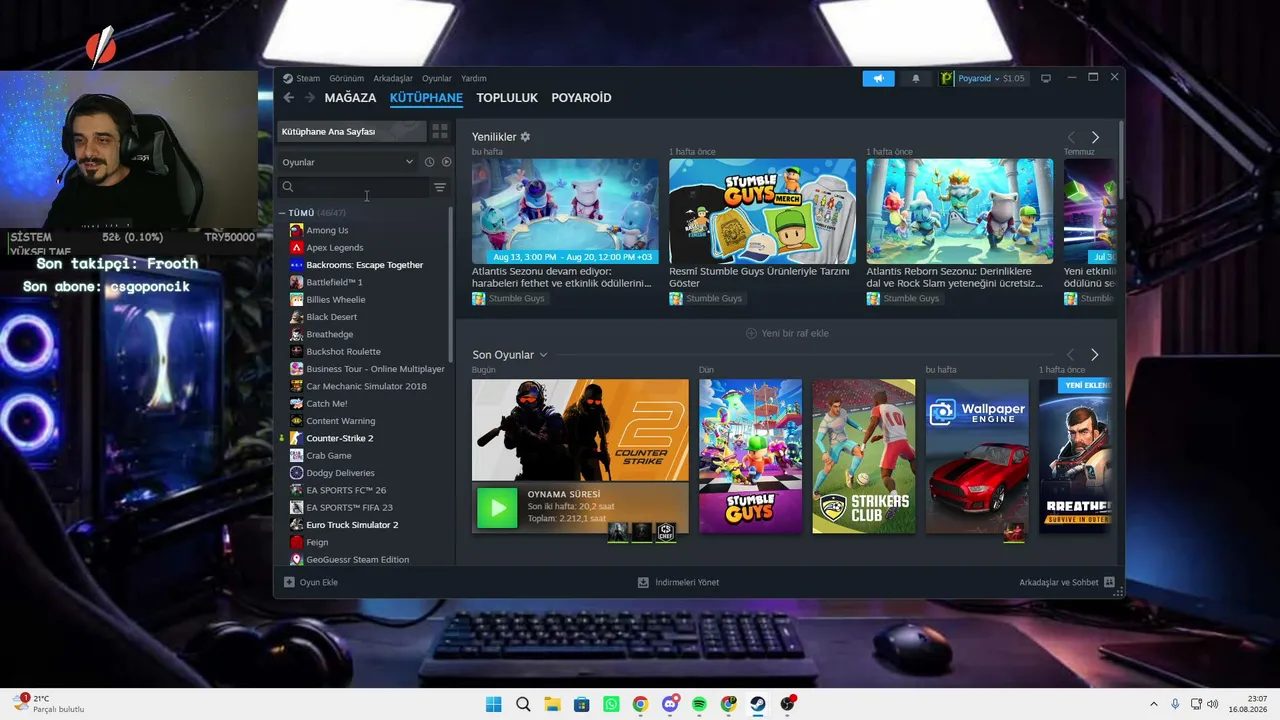Click the GeoGuessr Steam Edition icon
The width and height of the screenshot is (1280, 720).
point(296,560)
